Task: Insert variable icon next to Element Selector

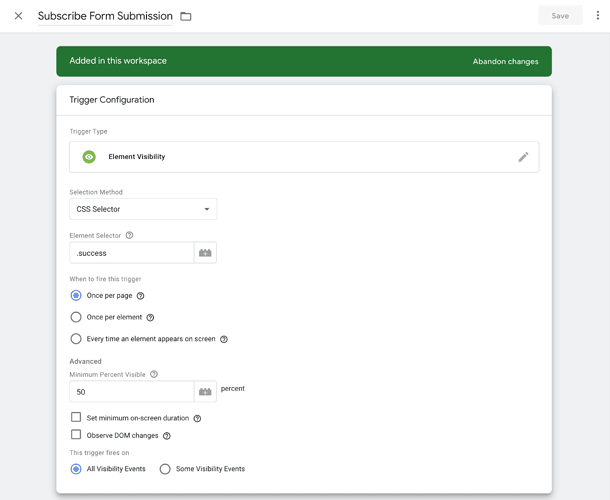Action: (x=205, y=253)
